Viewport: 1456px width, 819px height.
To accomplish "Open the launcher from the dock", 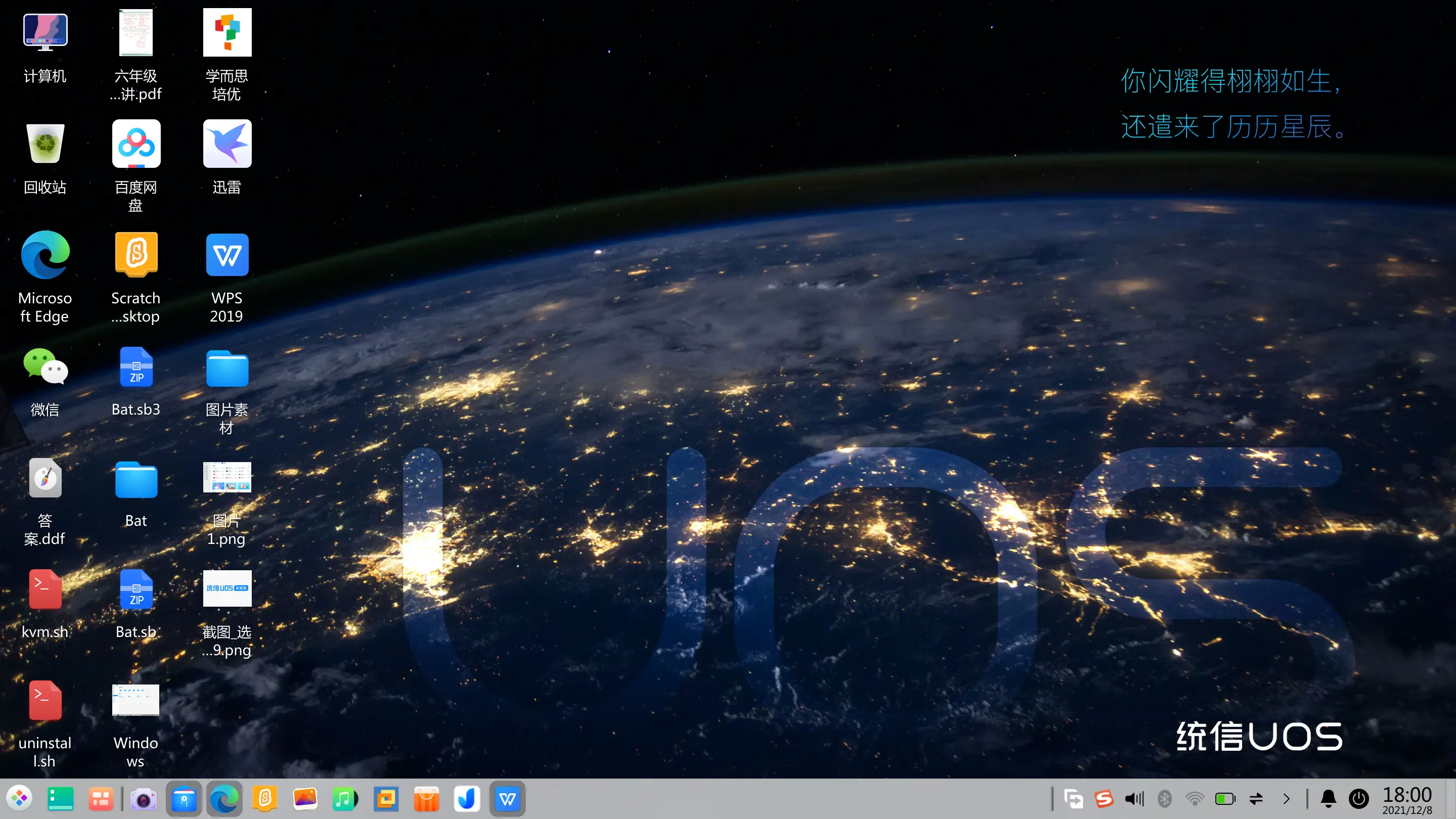I will coord(20,799).
